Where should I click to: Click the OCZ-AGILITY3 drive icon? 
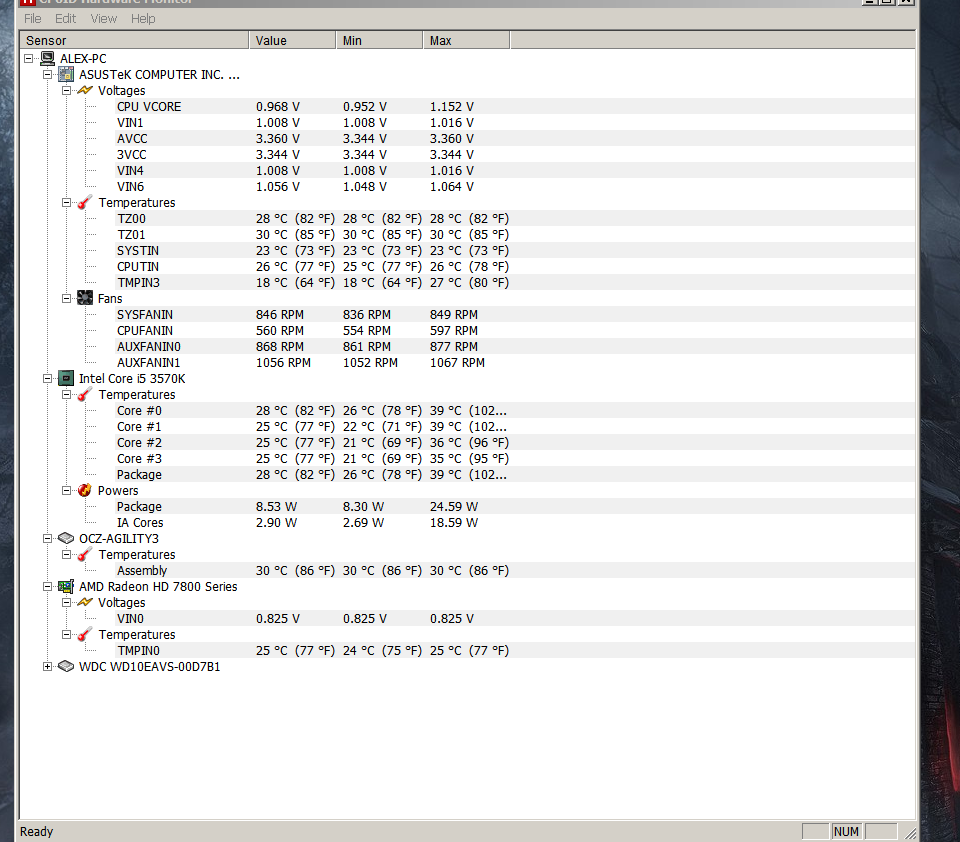66,538
